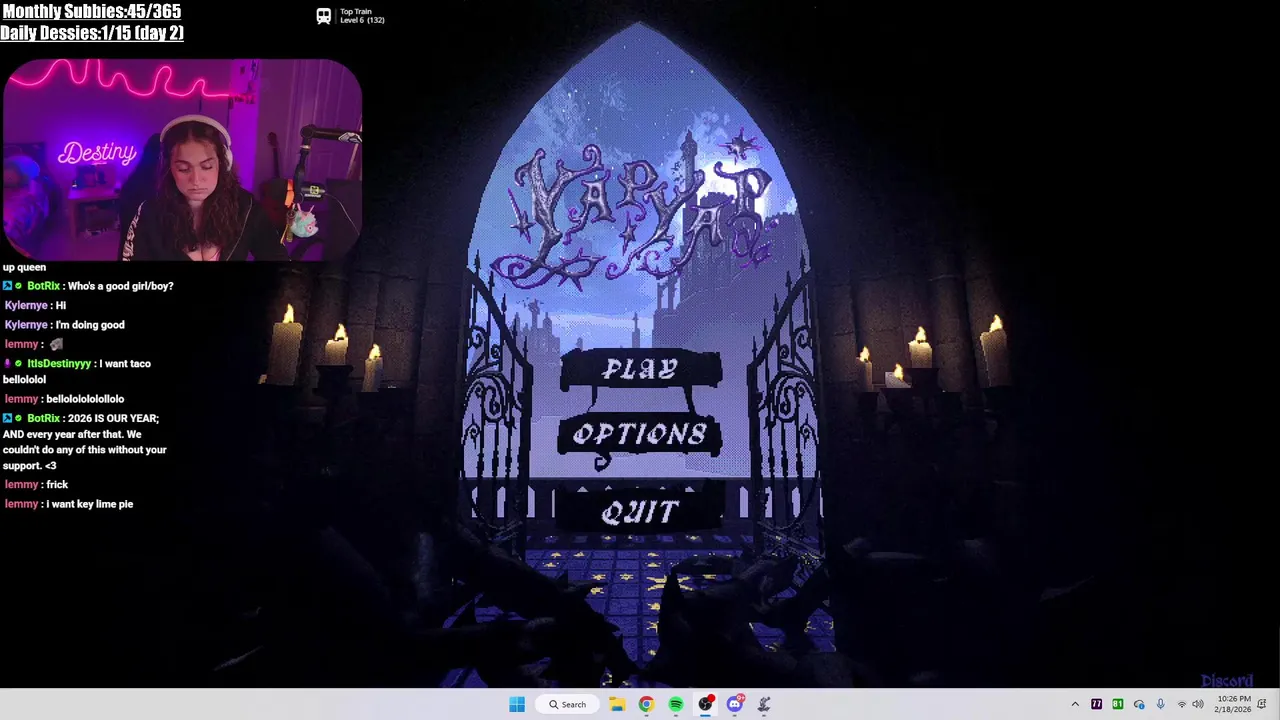Viewport: 1280px width, 720px height.
Task: Click lemmy's 'frick' chat message
Action: (x=36, y=484)
